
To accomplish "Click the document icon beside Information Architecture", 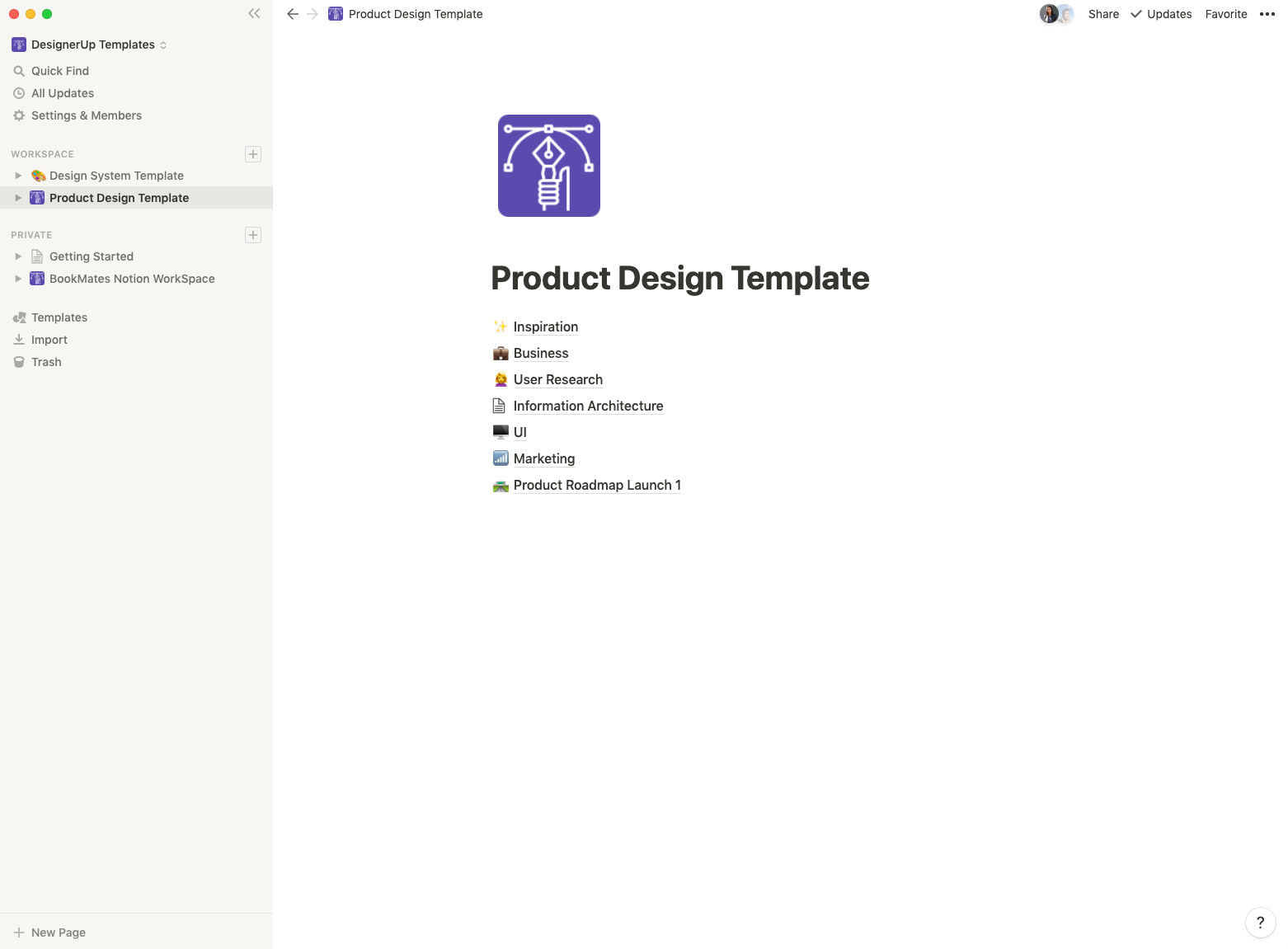I will pos(499,406).
